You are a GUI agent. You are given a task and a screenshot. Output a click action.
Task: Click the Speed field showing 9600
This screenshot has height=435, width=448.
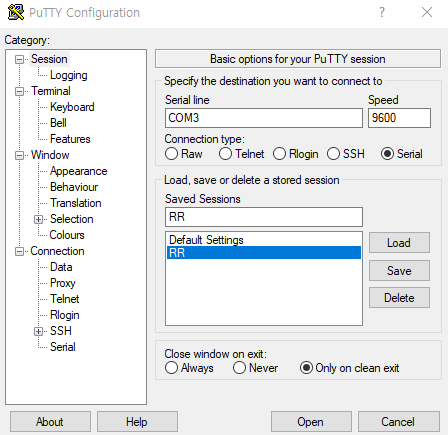(x=399, y=118)
